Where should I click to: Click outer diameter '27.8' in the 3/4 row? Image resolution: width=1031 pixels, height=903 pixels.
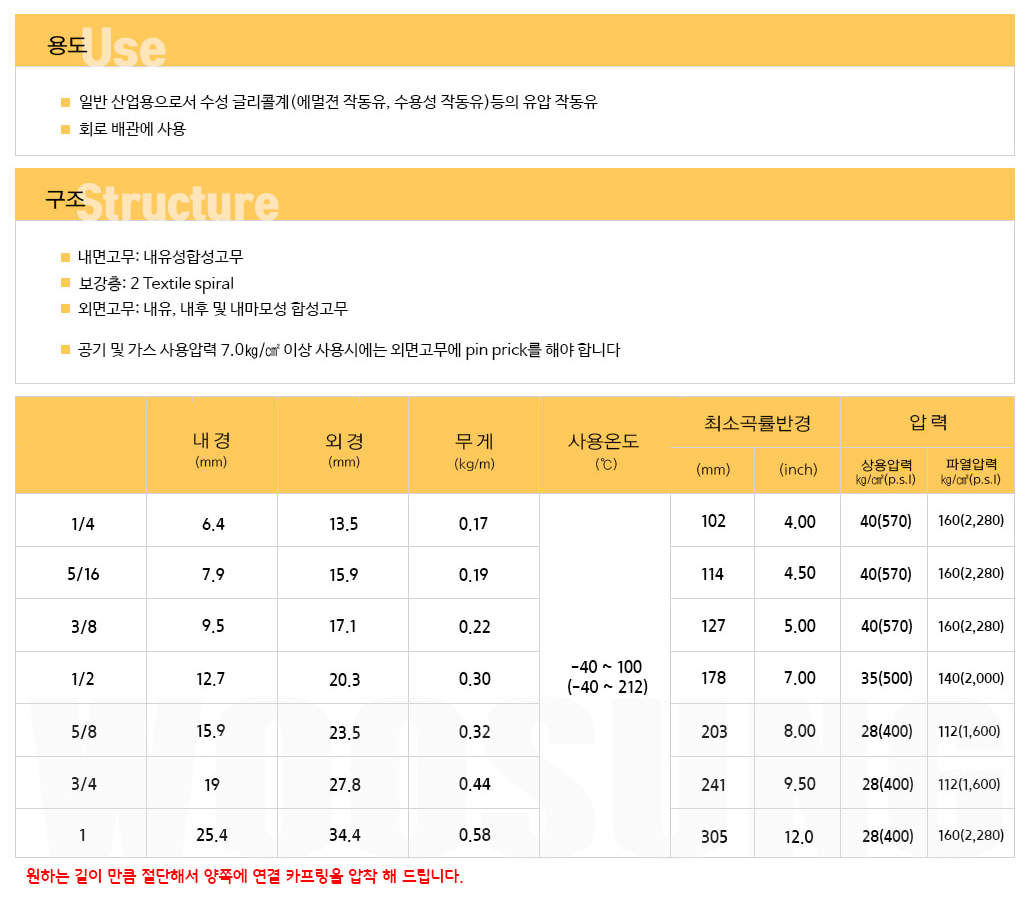tap(345, 785)
